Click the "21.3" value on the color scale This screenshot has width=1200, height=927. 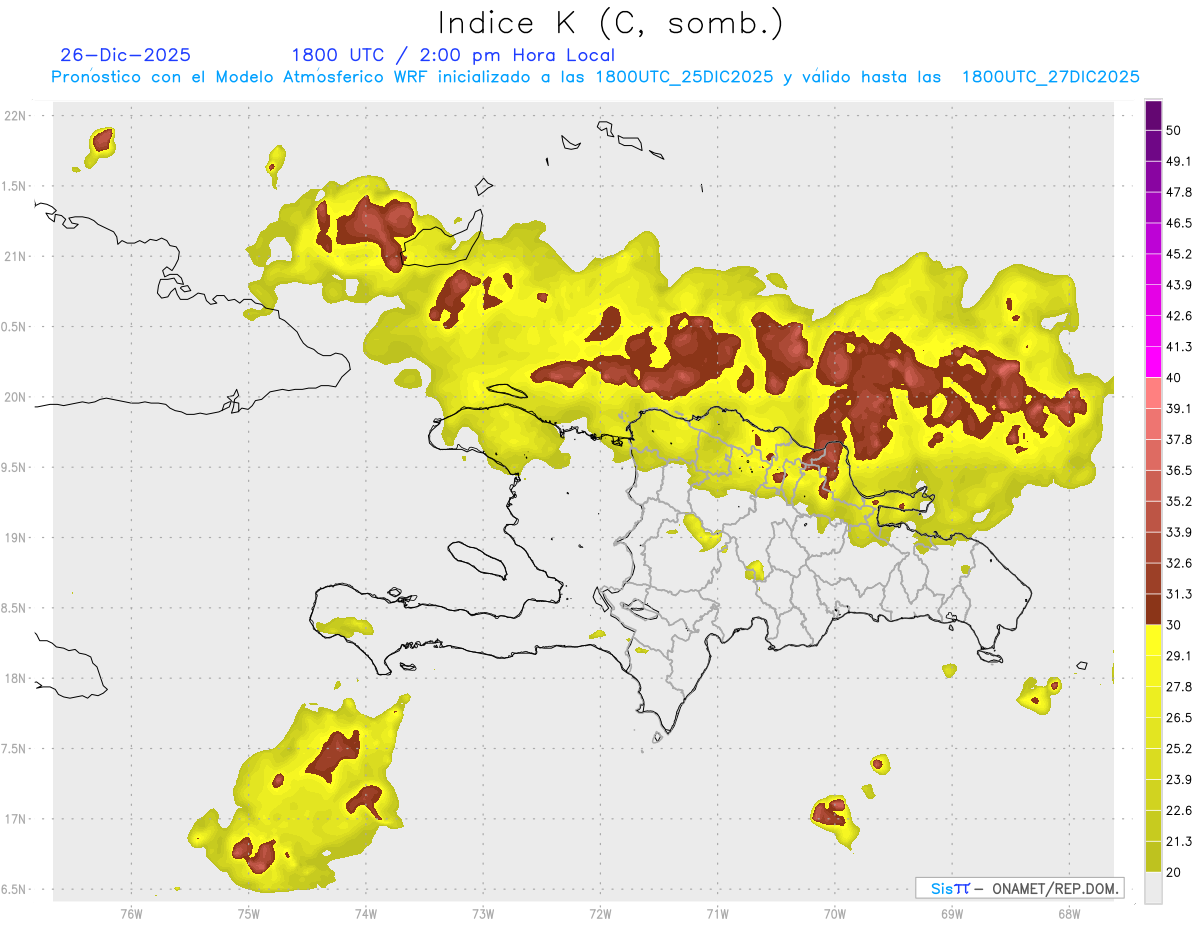1179,841
